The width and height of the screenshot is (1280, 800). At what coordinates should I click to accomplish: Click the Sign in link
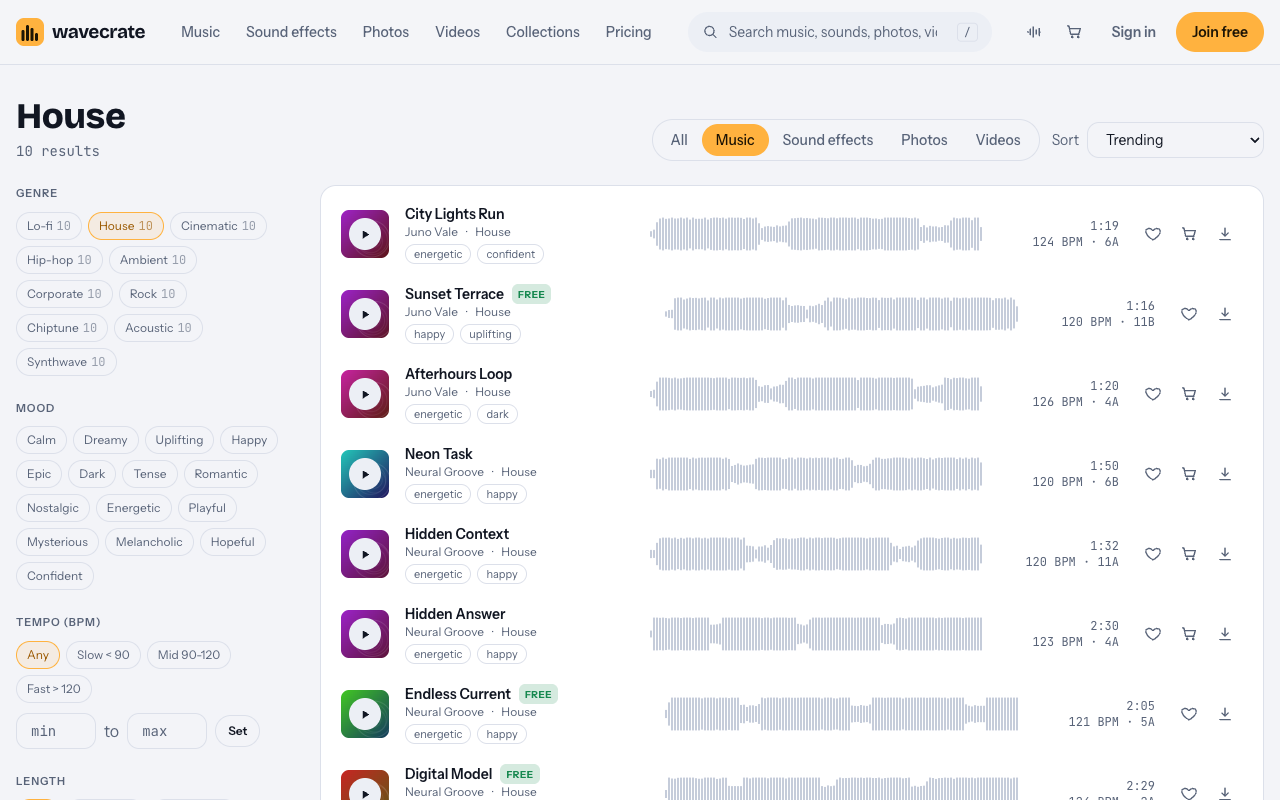point(1133,32)
